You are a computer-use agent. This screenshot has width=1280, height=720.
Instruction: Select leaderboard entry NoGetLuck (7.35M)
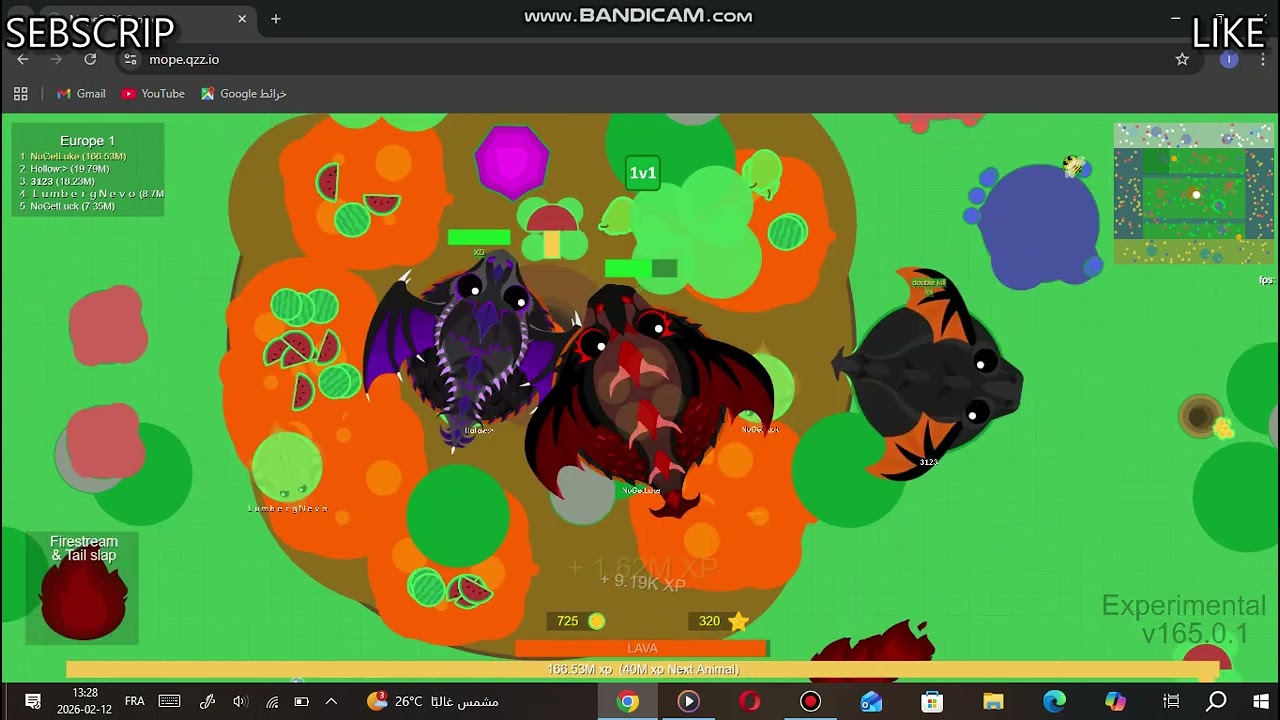[68, 206]
